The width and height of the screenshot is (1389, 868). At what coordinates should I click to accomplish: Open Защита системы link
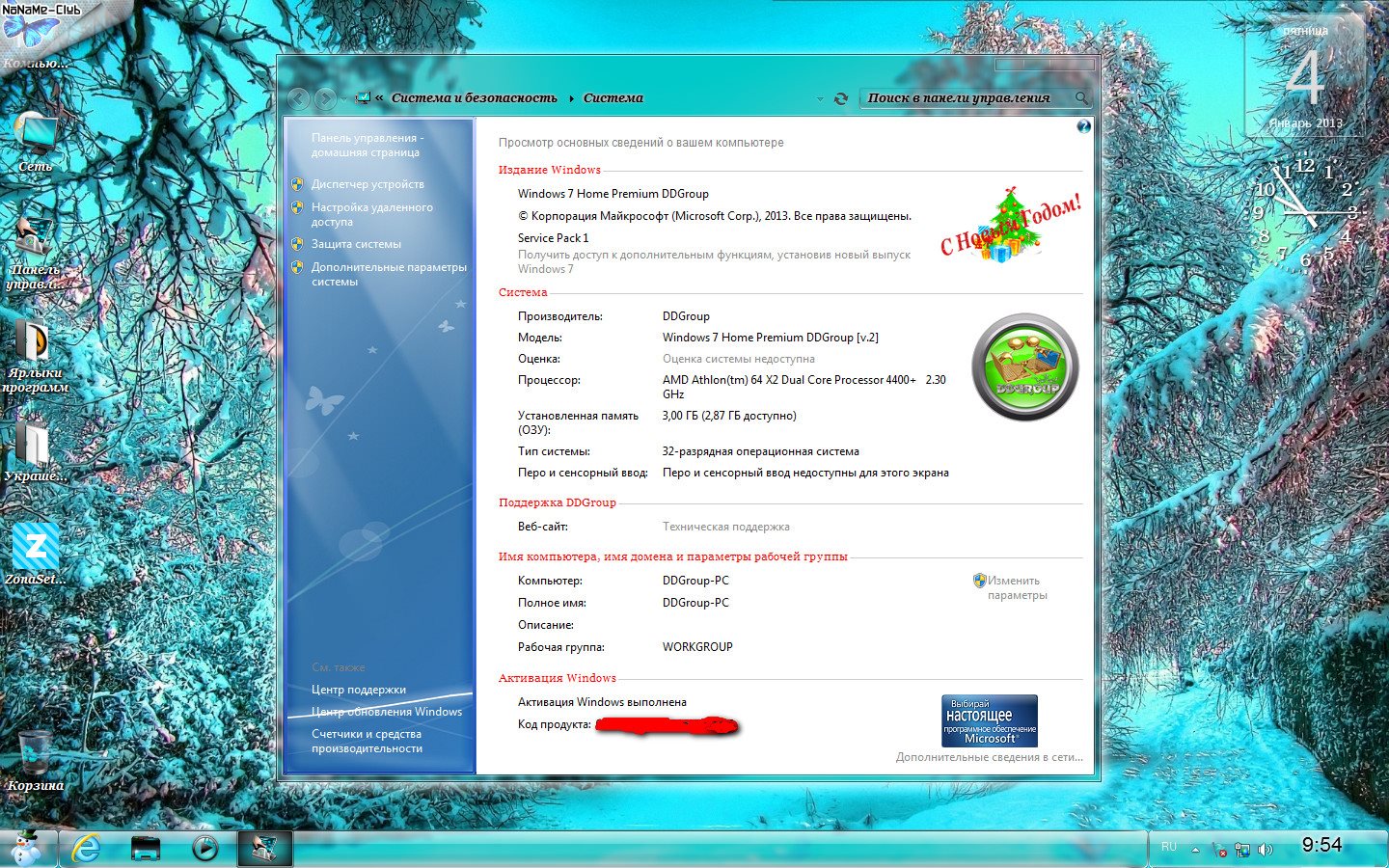356,244
